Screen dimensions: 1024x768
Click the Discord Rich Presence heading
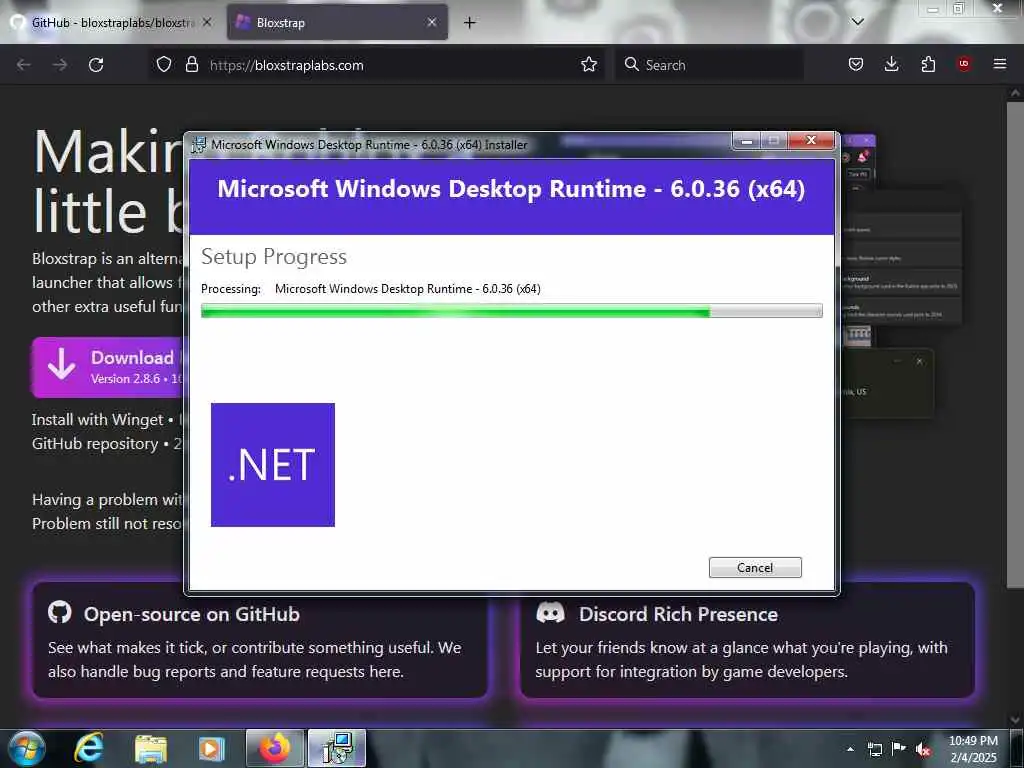[678, 615]
